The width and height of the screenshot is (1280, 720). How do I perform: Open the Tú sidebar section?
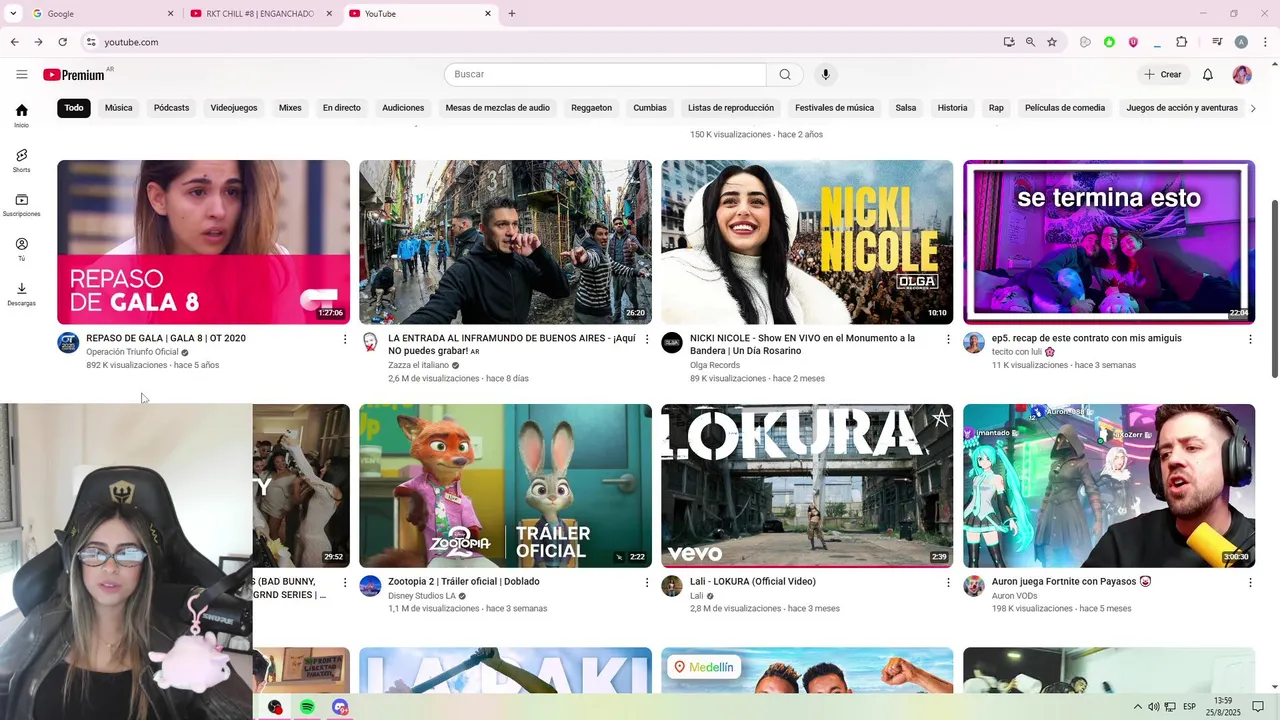pyautogui.click(x=21, y=249)
